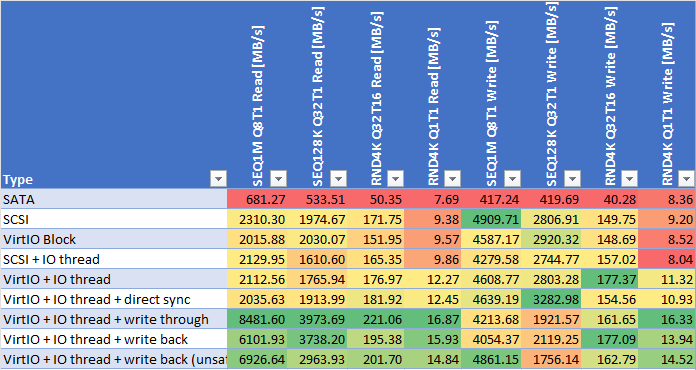Click cell with value 8.52

coord(667,239)
